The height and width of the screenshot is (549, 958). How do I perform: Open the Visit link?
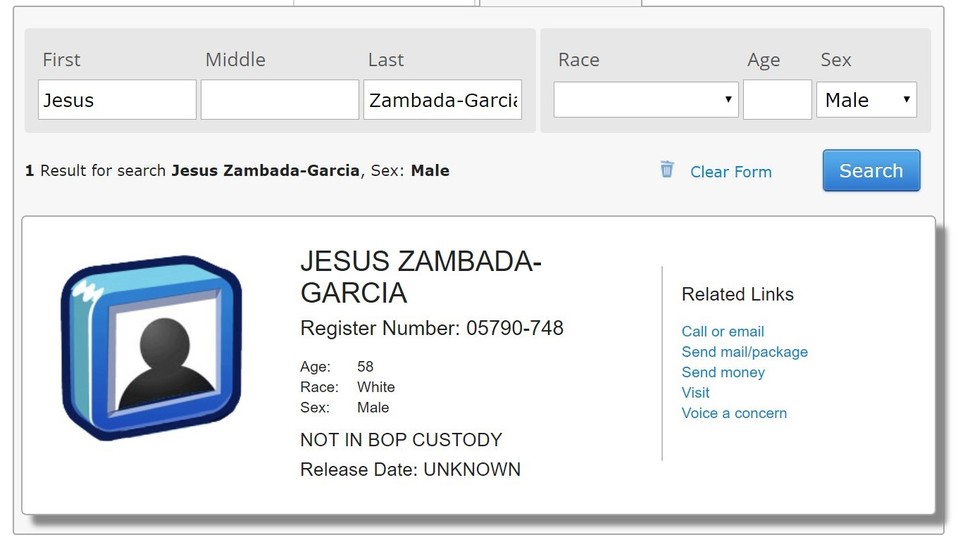(695, 393)
